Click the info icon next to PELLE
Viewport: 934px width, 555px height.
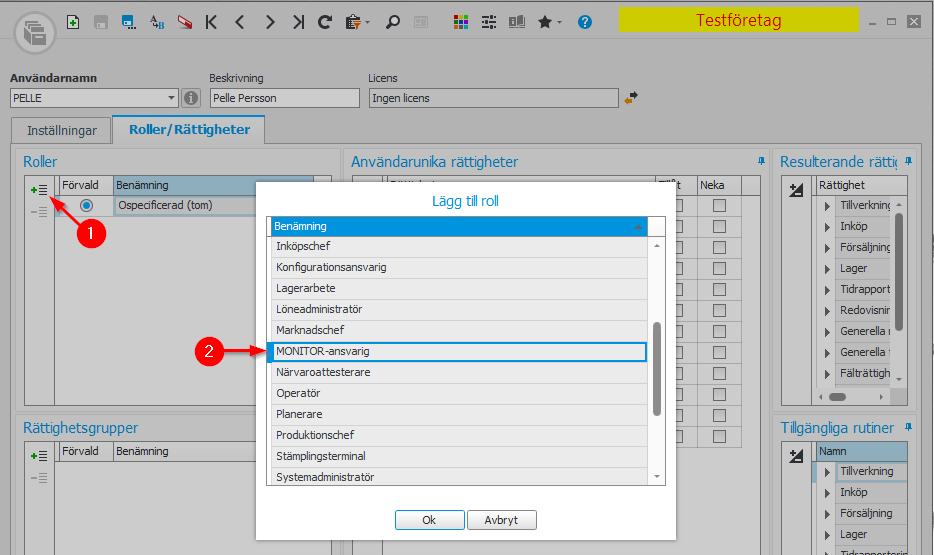pos(191,98)
